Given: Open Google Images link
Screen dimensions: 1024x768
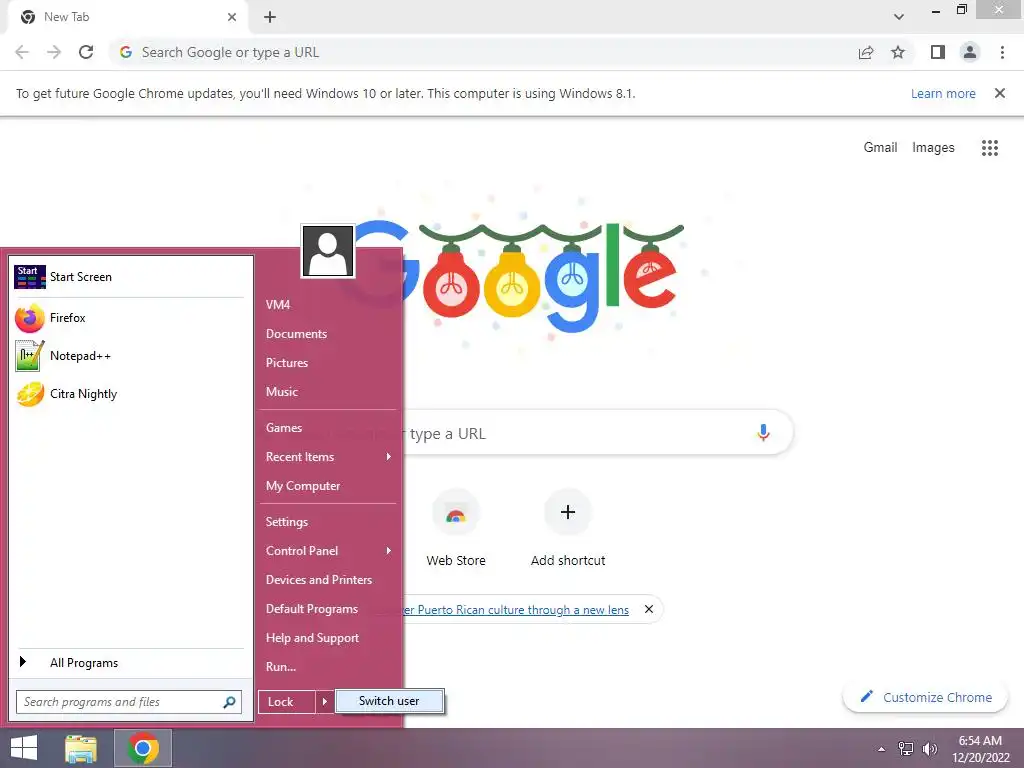Looking at the screenshot, I should 933,148.
